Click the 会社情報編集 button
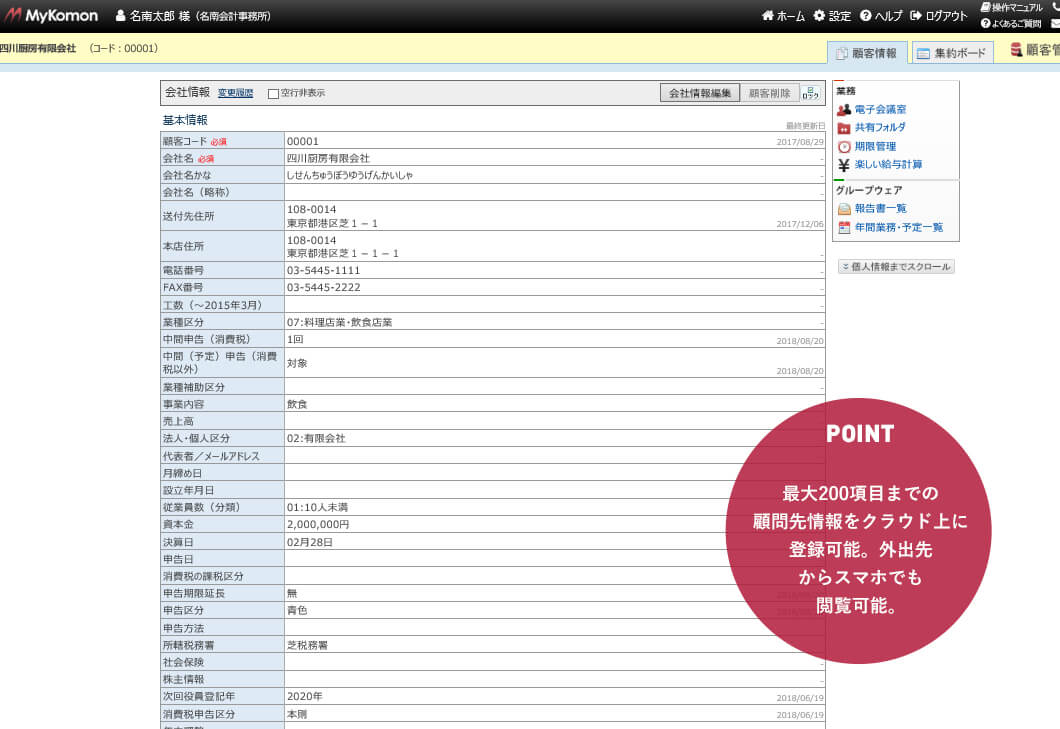This screenshot has width=1060, height=729. [700, 93]
